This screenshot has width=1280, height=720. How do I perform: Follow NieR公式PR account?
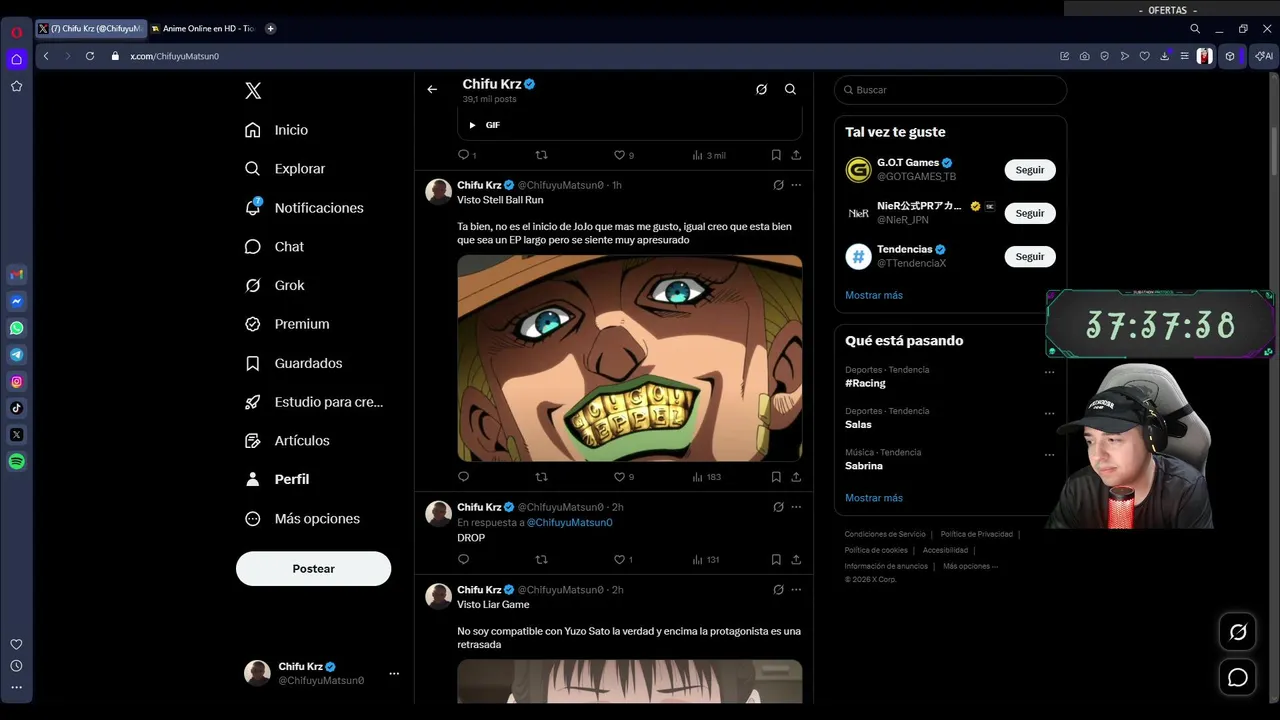tap(1030, 213)
